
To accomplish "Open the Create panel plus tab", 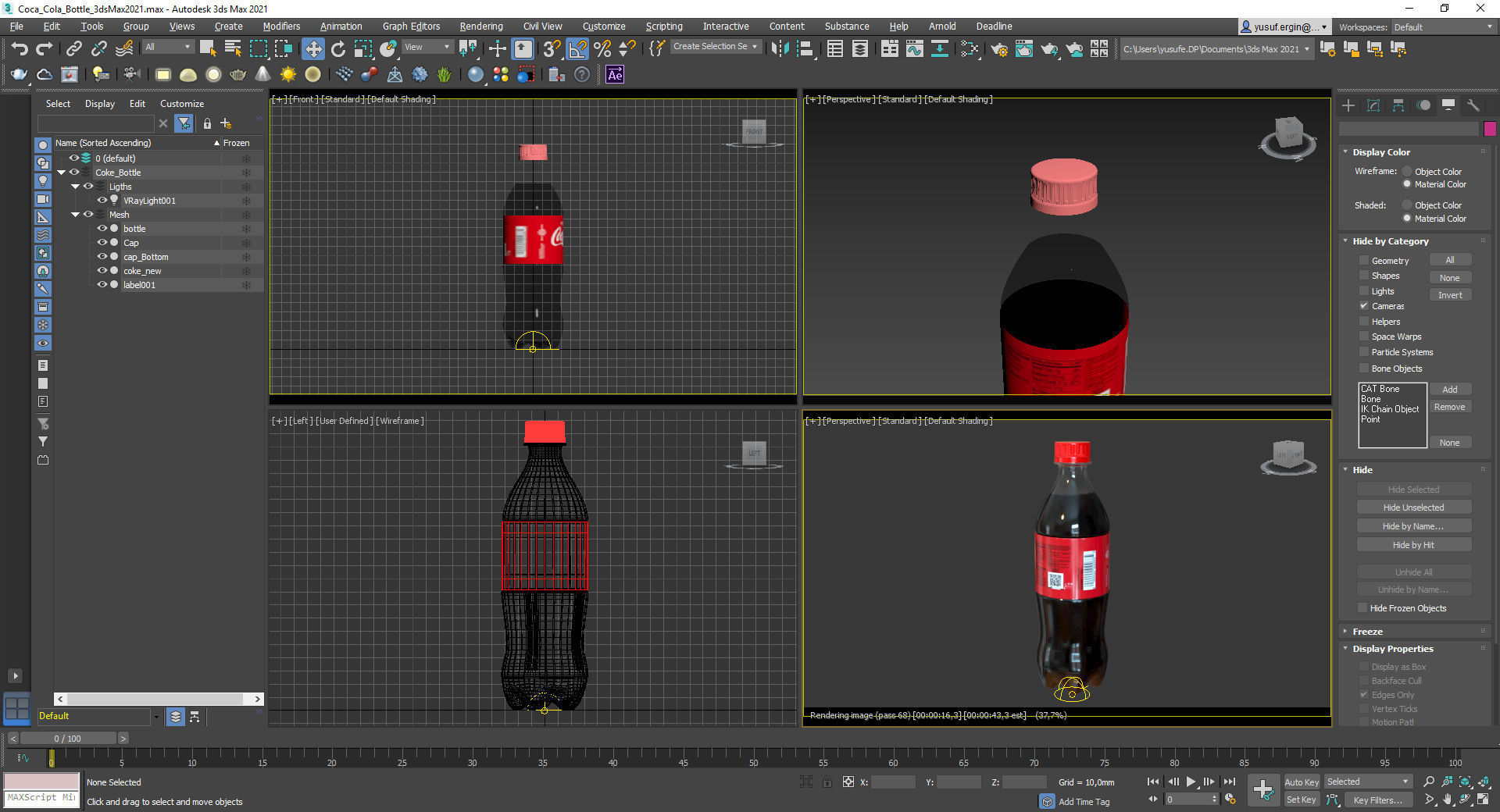I will click(x=1348, y=105).
